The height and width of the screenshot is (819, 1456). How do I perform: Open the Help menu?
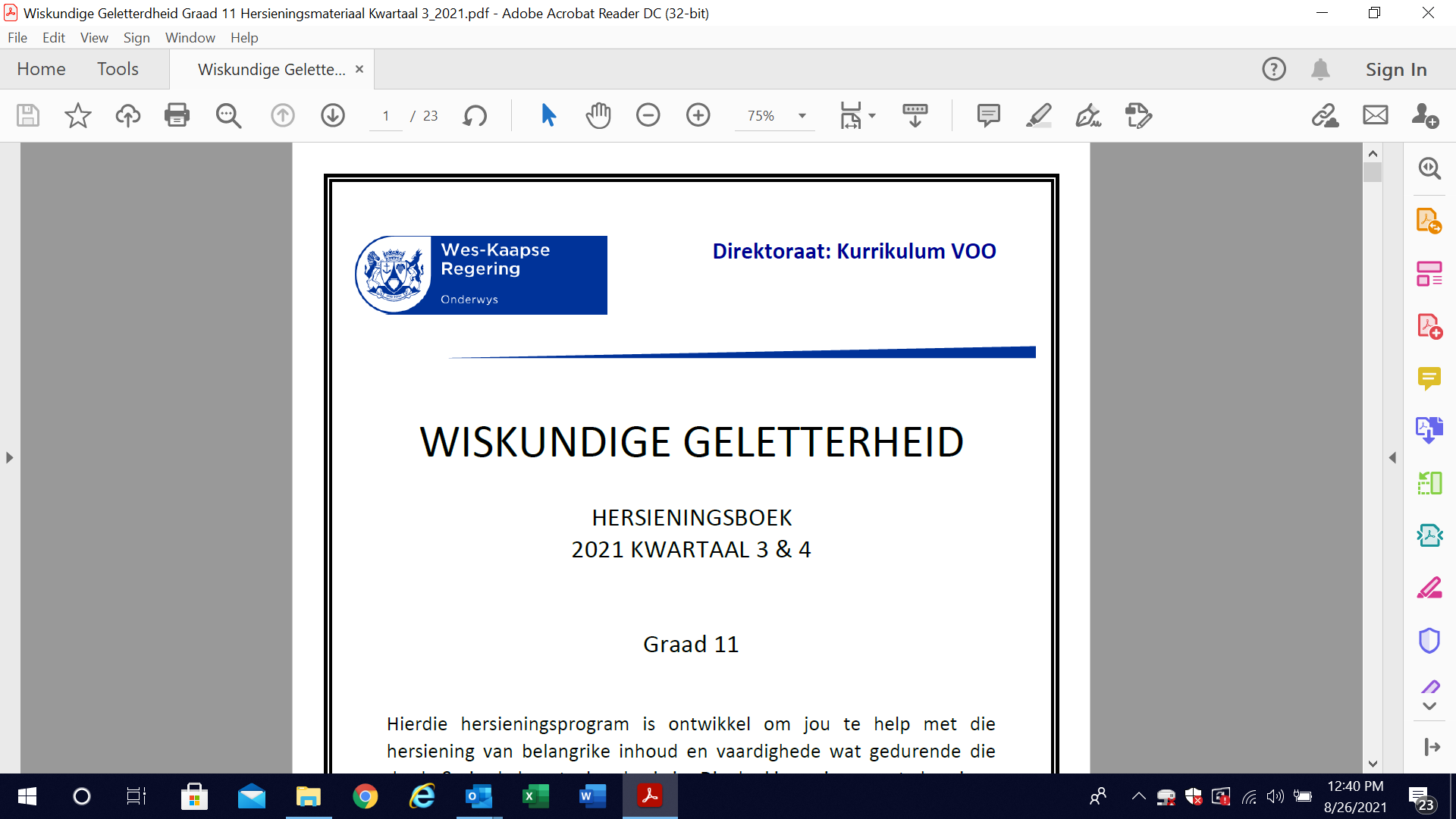[x=244, y=38]
